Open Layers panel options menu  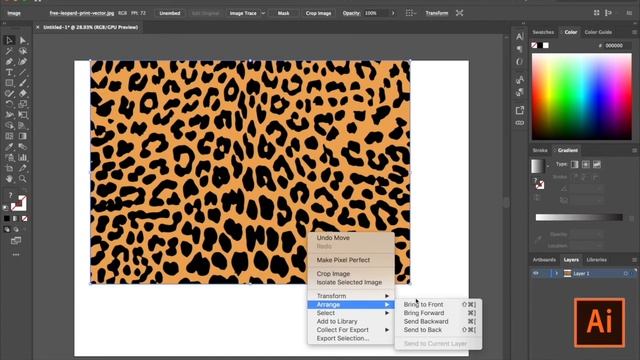[634, 260]
